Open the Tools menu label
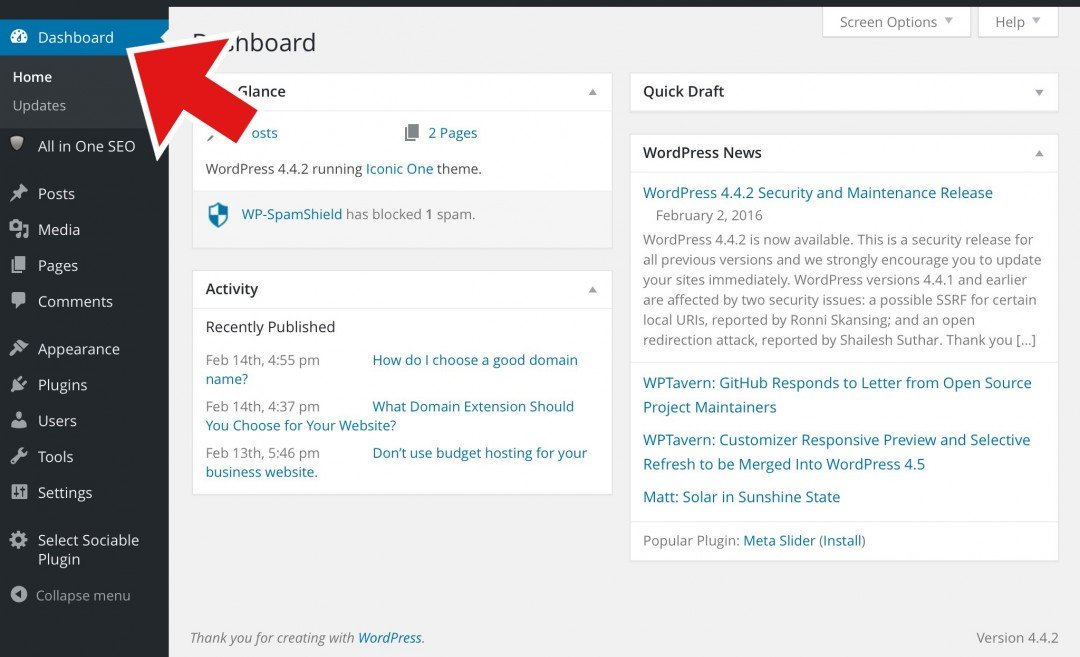The image size is (1080, 657). tap(55, 457)
